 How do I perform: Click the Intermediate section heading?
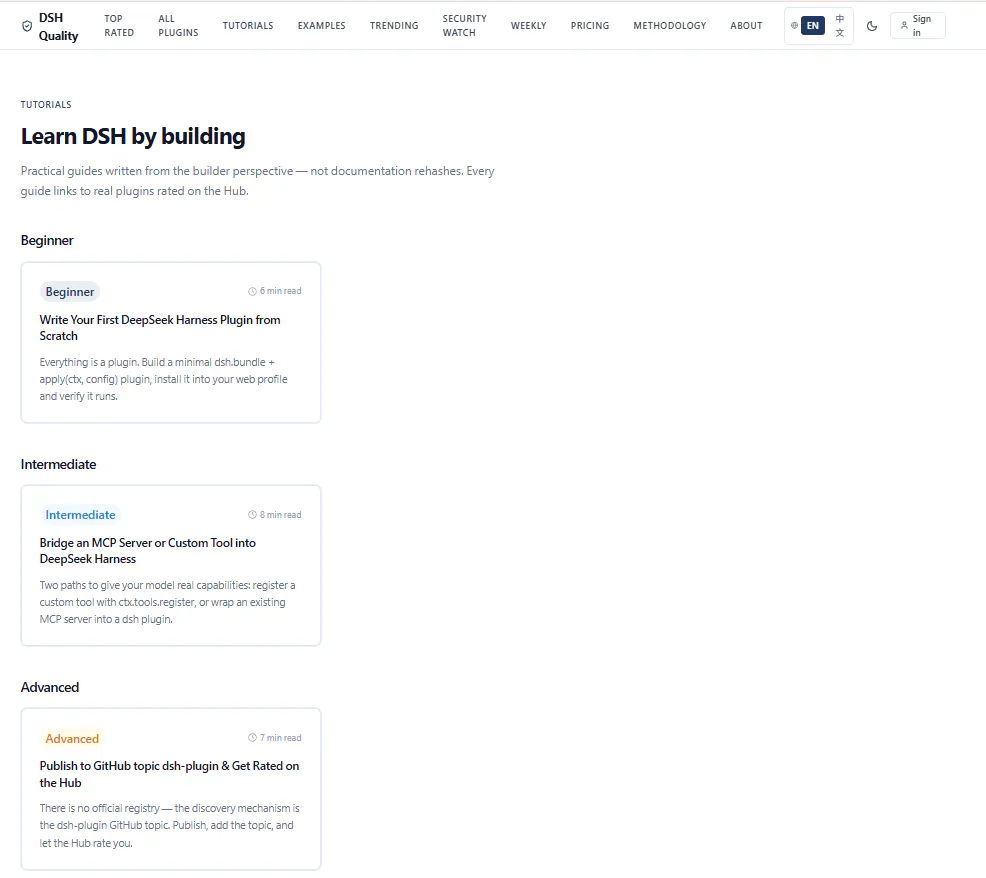pyautogui.click(x=58, y=464)
